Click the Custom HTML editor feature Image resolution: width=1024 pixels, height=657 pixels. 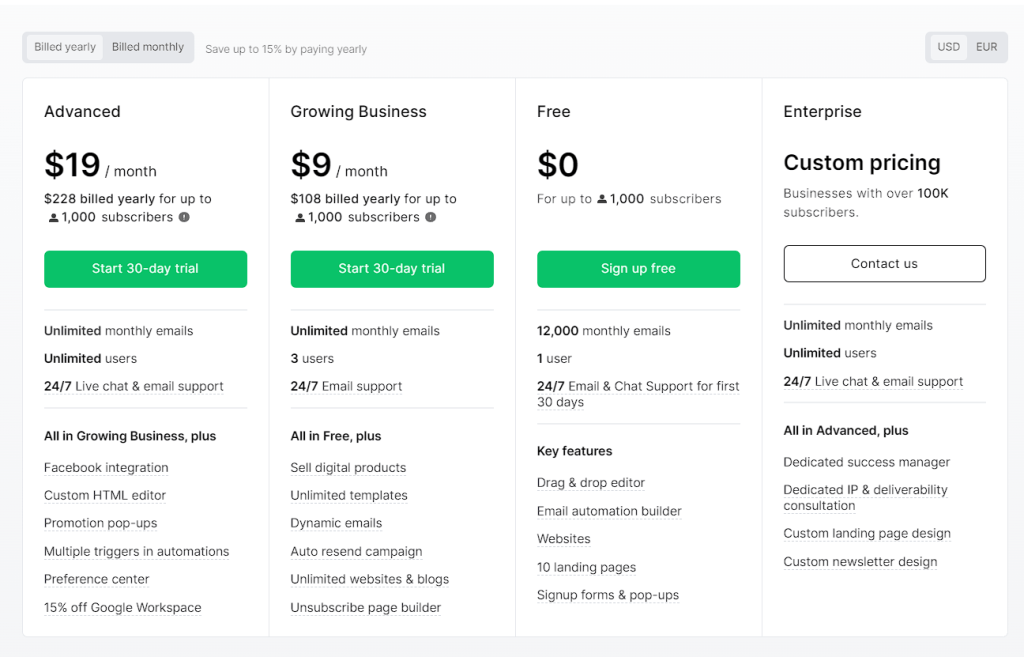point(107,495)
